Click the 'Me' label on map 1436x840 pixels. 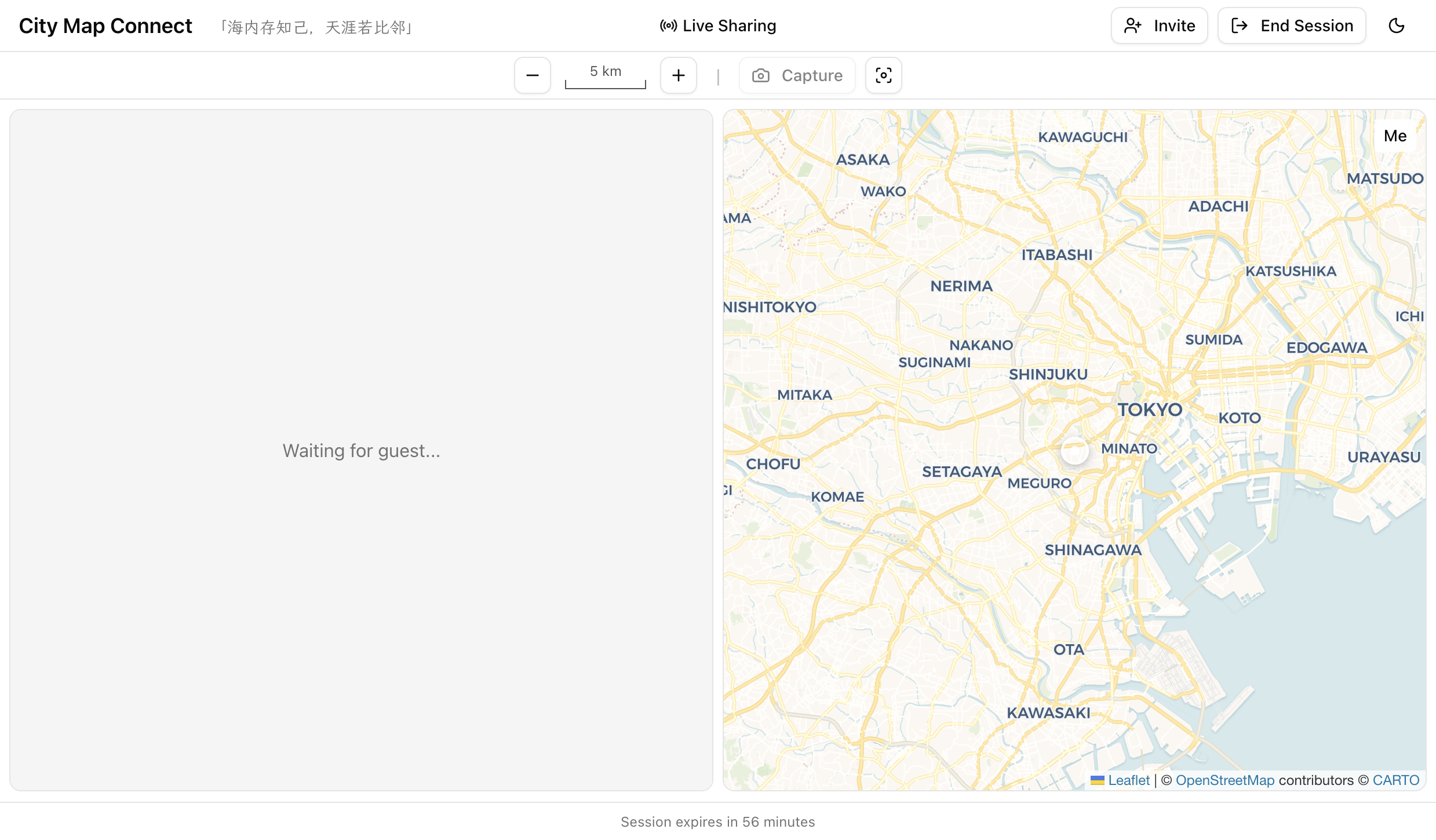click(1395, 136)
